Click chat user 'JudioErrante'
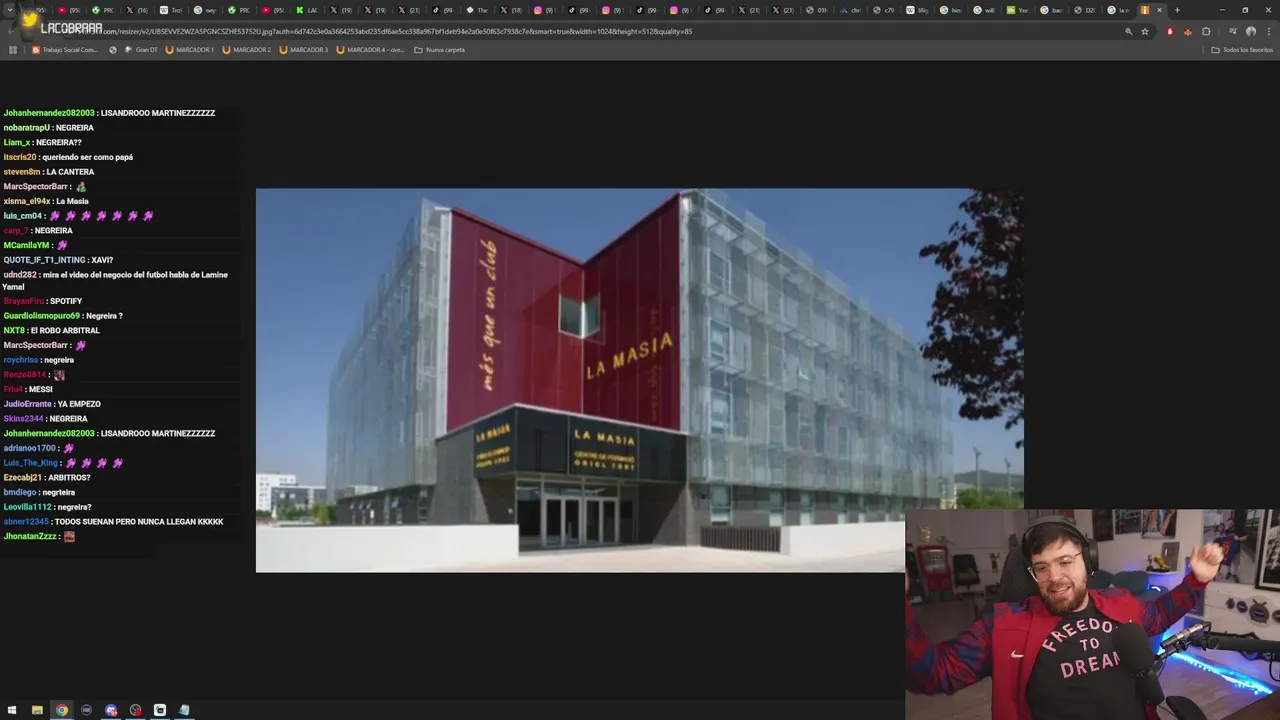 pyautogui.click(x=28, y=404)
